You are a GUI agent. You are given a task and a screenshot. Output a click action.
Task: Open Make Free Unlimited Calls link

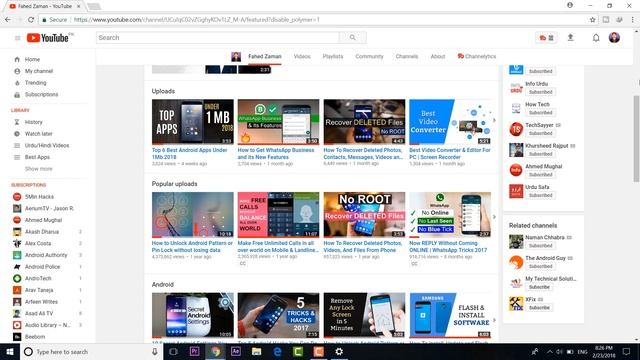(x=278, y=247)
